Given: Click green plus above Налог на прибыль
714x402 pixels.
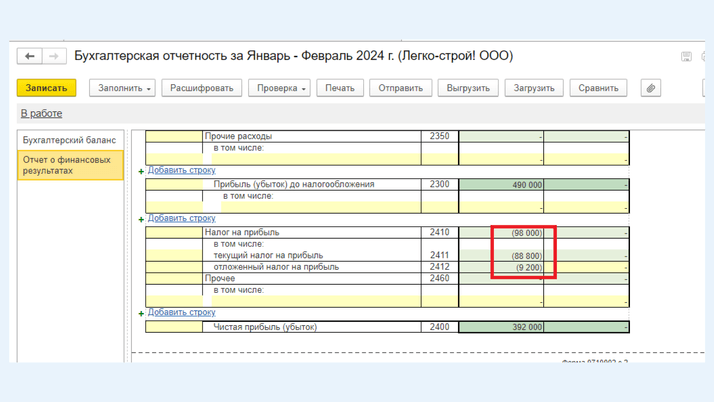Looking at the screenshot, I should (141, 219).
